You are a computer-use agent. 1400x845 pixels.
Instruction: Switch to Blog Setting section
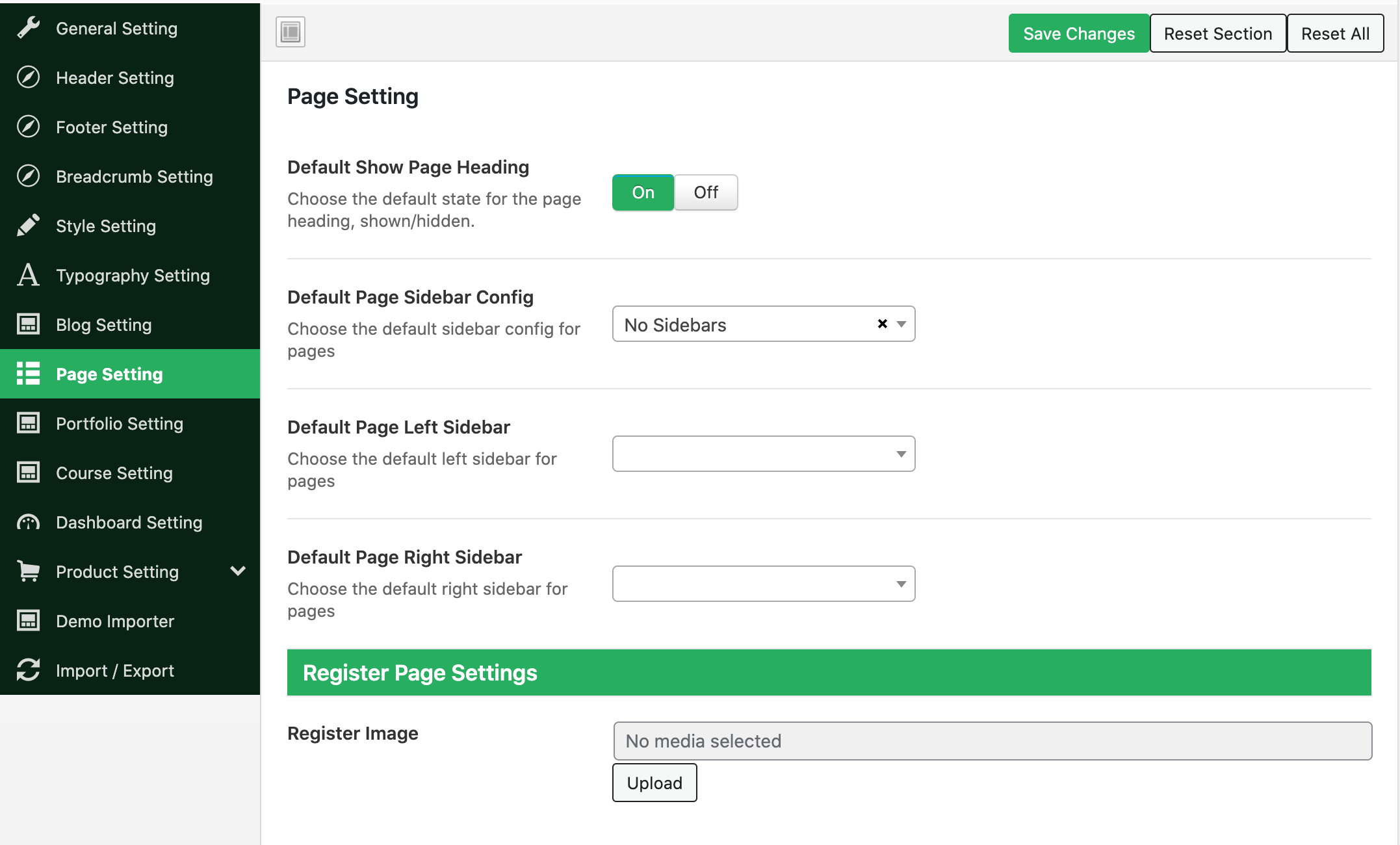click(x=130, y=324)
